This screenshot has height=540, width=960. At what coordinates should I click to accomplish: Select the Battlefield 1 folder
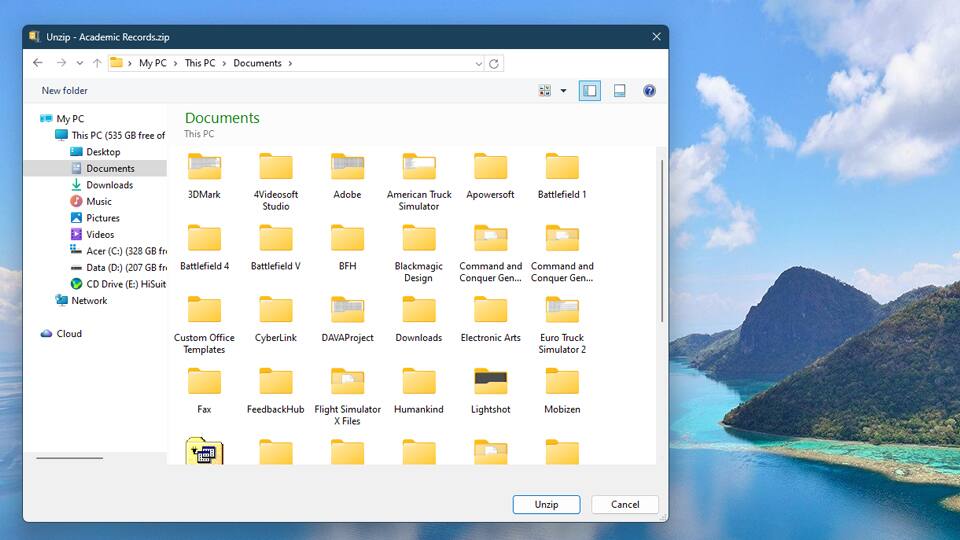pos(562,176)
